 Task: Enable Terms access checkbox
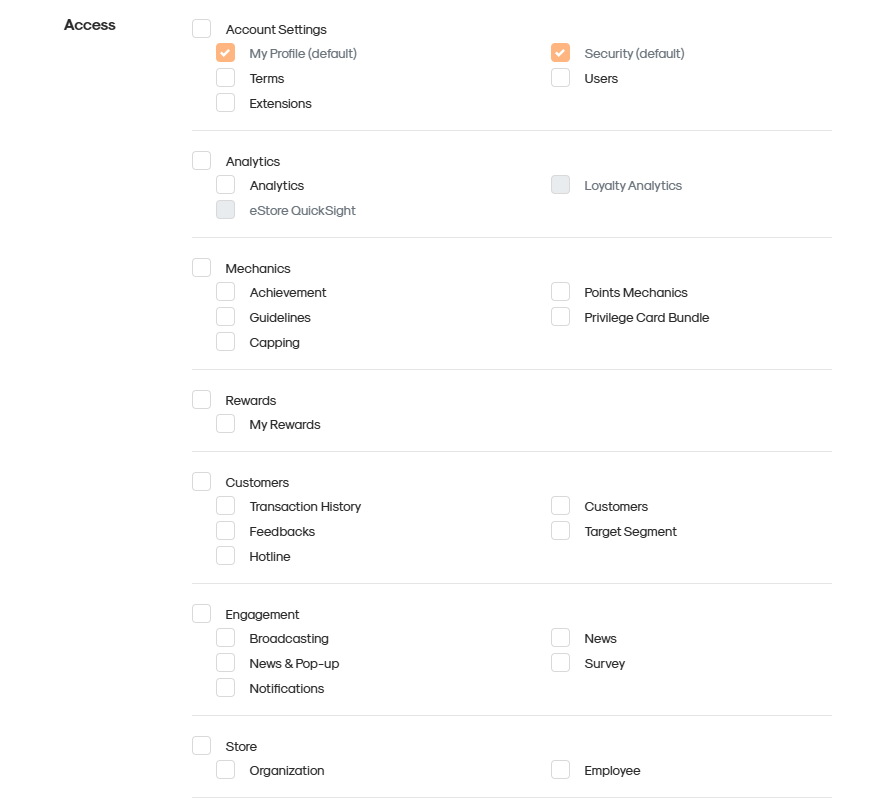pyautogui.click(x=225, y=78)
